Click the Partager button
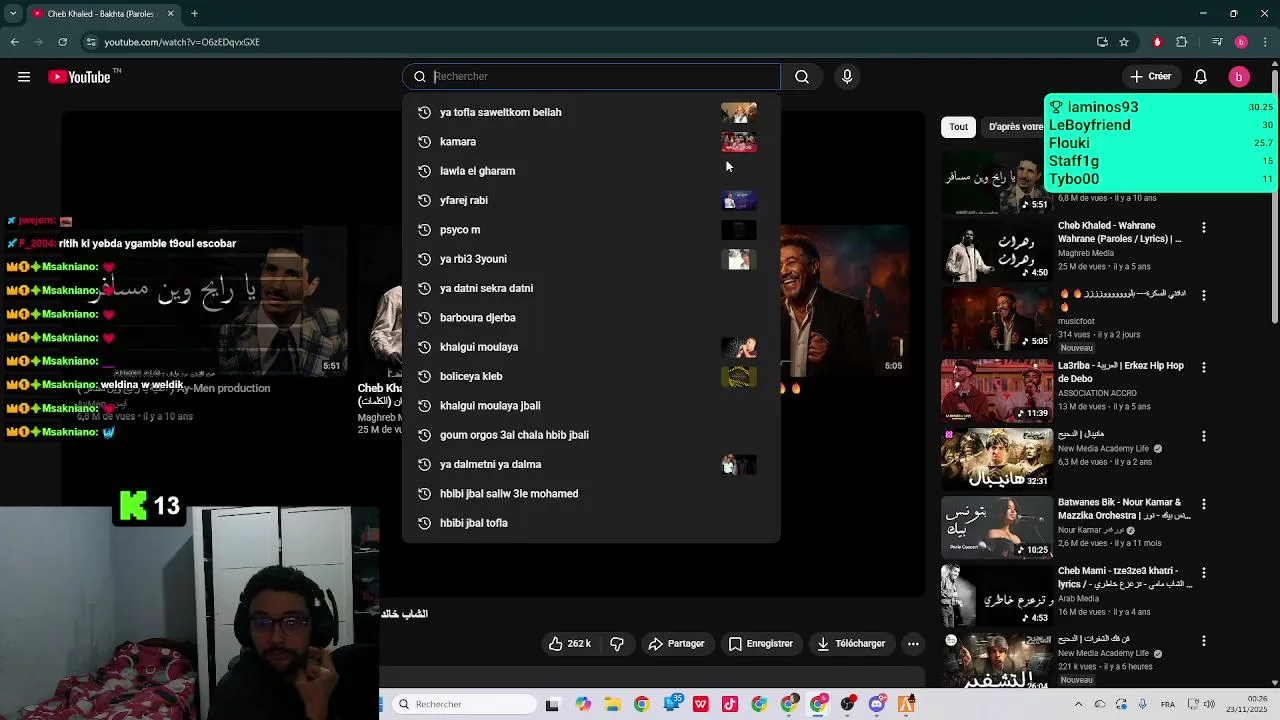The image size is (1280, 720). (x=676, y=644)
